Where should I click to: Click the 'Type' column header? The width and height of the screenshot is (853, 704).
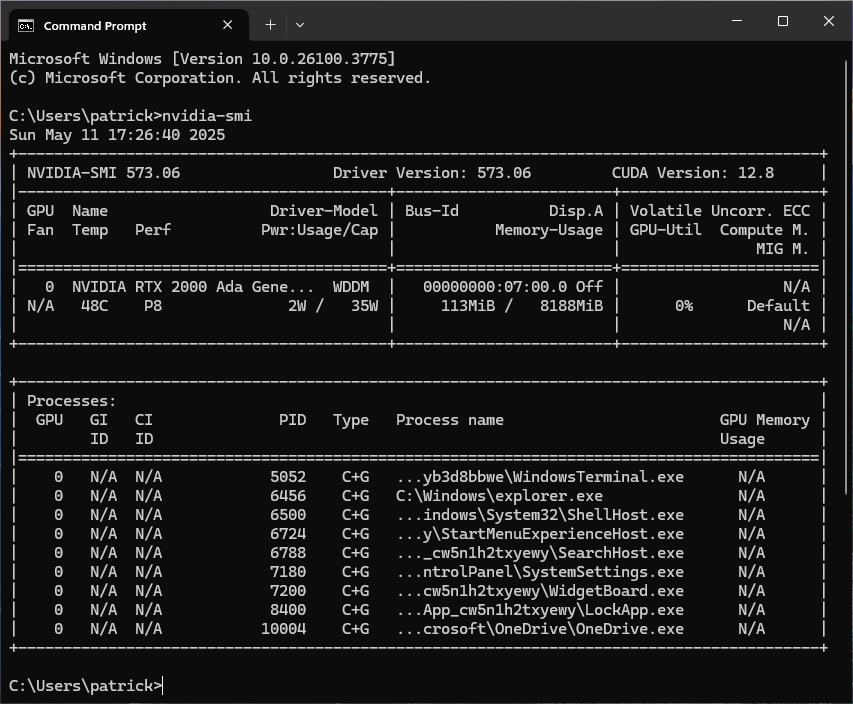351,420
